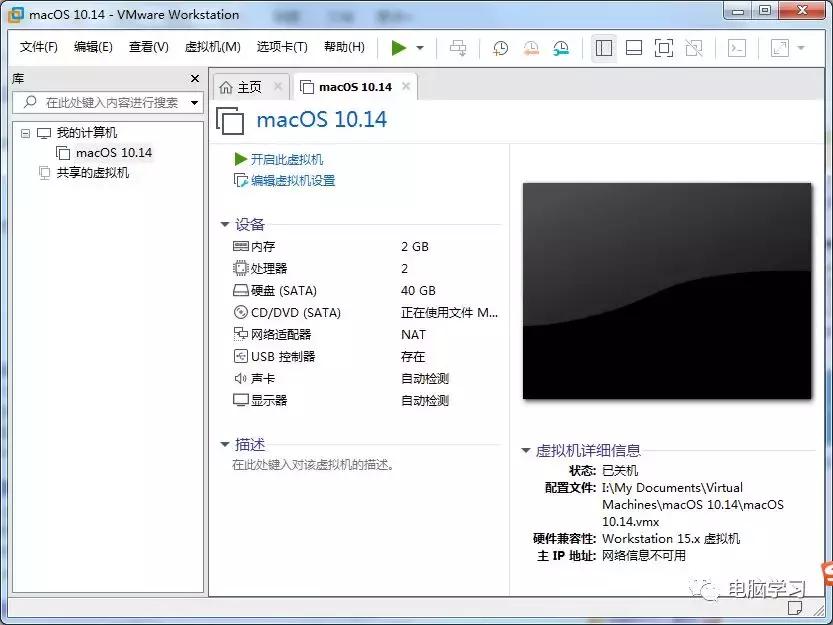Open the power options dropdown arrow

coord(420,48)
